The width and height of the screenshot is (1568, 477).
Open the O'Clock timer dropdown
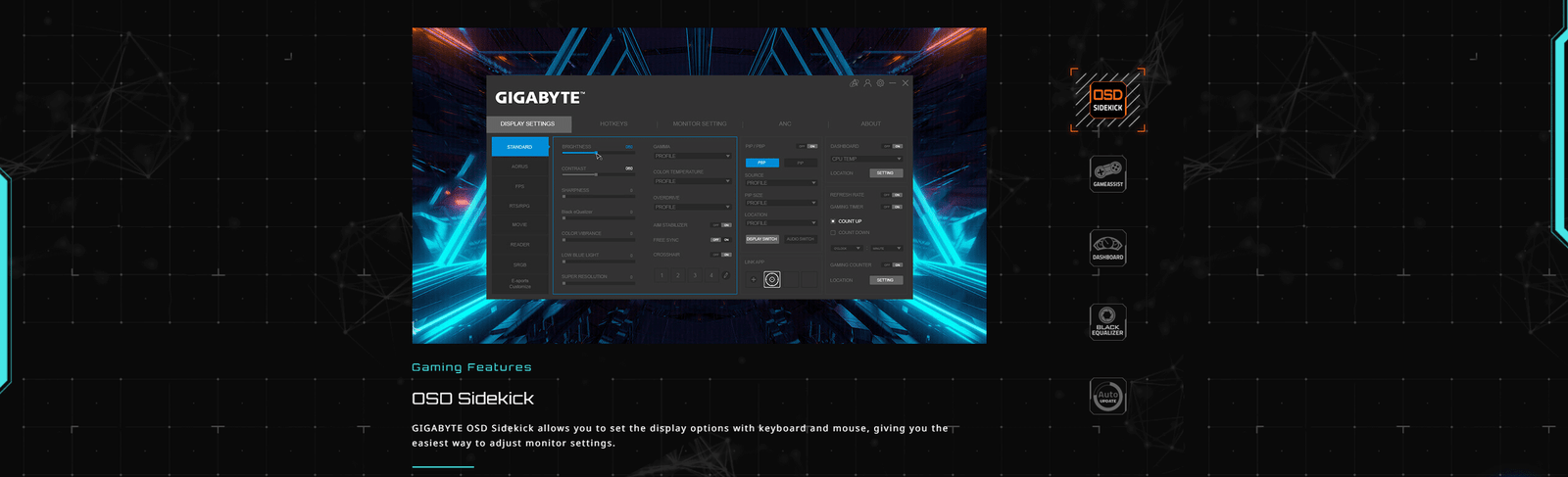[x=846, y=248]
